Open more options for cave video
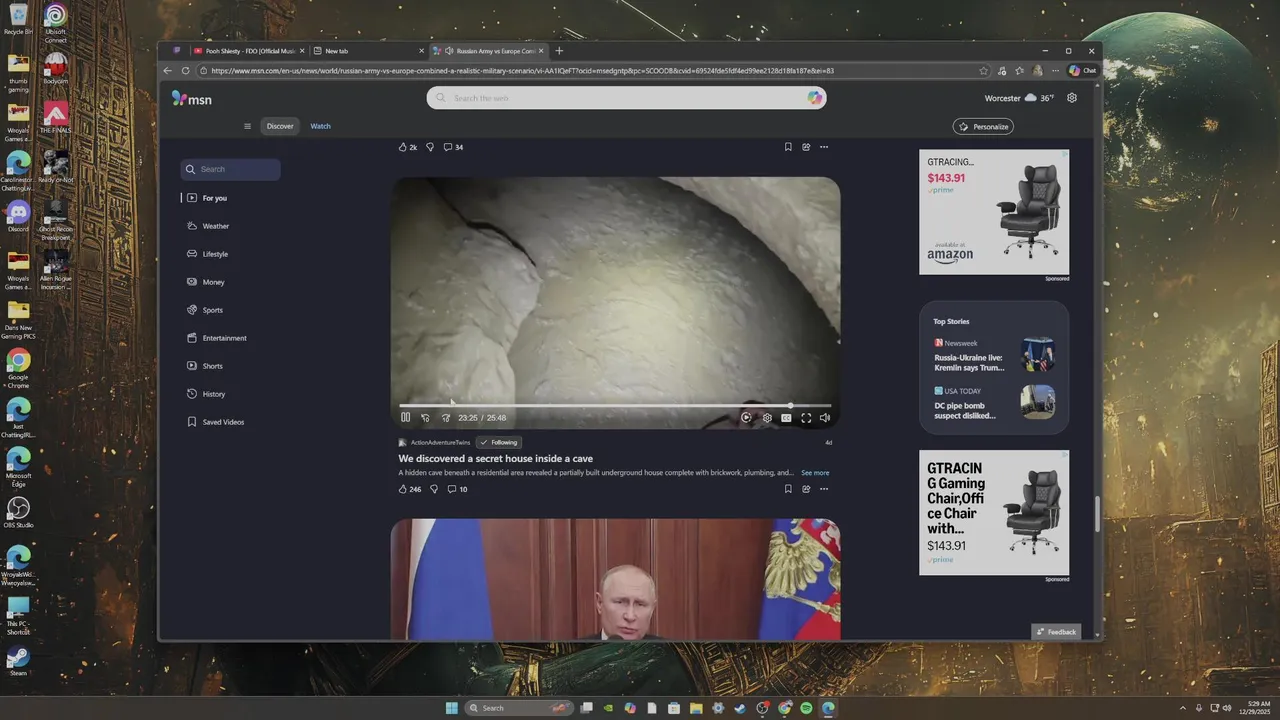This screenshot has height=720, width=1280. click(x=824, y=489)
